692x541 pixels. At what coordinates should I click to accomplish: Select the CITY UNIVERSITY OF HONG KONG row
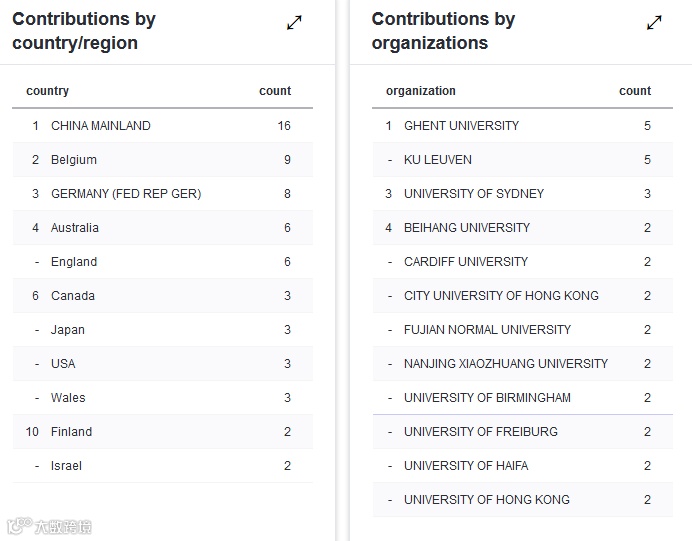[x=501, y=296]
